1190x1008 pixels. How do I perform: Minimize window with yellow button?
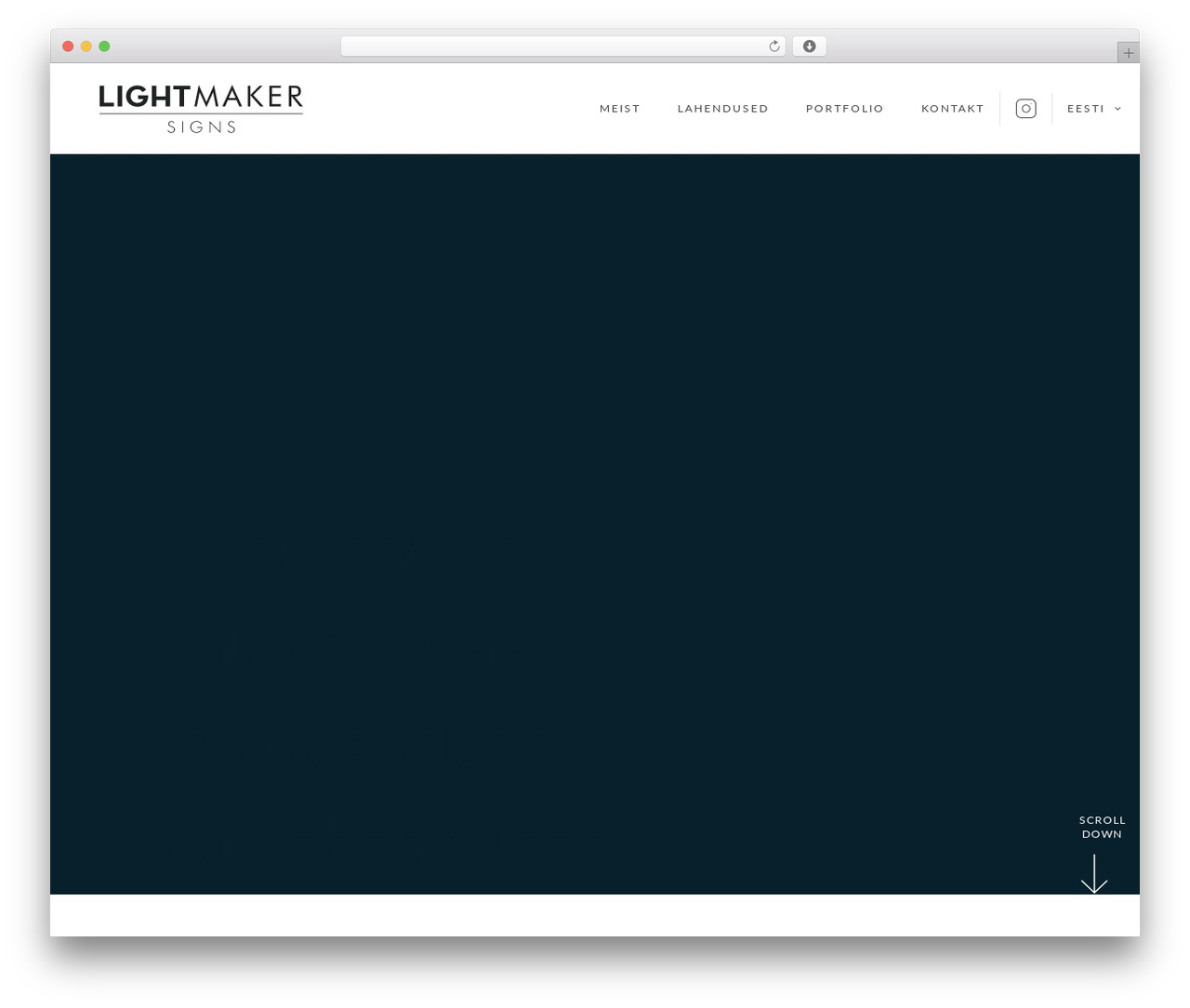[86, 46]
